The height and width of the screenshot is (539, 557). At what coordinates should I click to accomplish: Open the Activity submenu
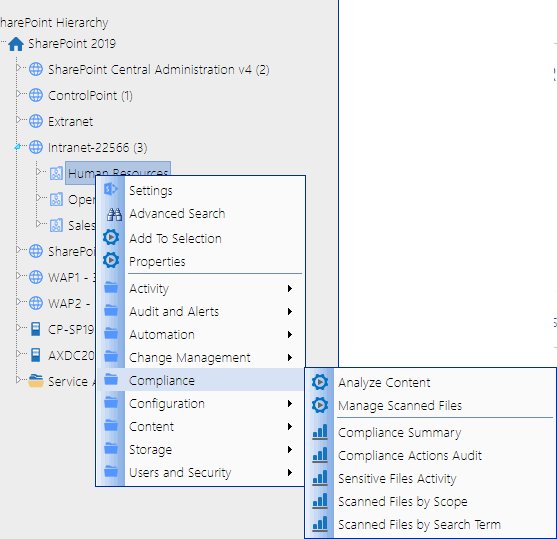201,289
